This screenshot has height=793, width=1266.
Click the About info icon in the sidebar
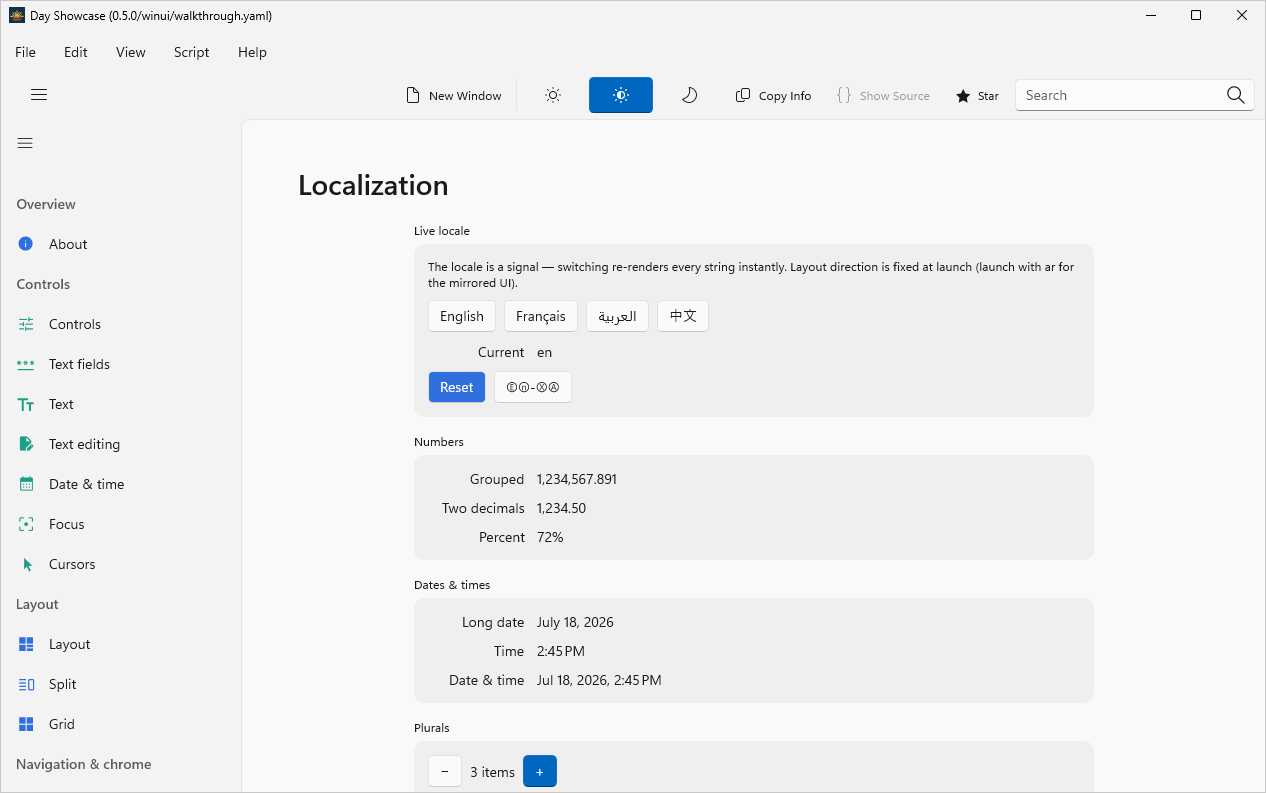tap(26, 244)
